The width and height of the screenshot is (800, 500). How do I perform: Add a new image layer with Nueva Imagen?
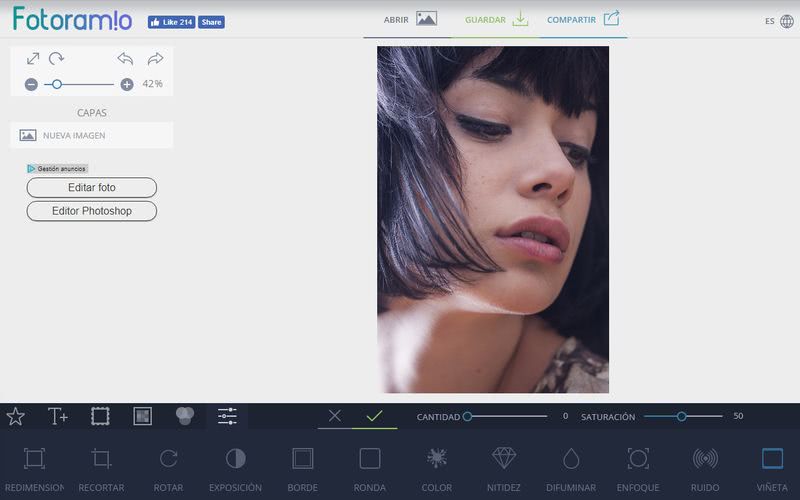[91, 135]
